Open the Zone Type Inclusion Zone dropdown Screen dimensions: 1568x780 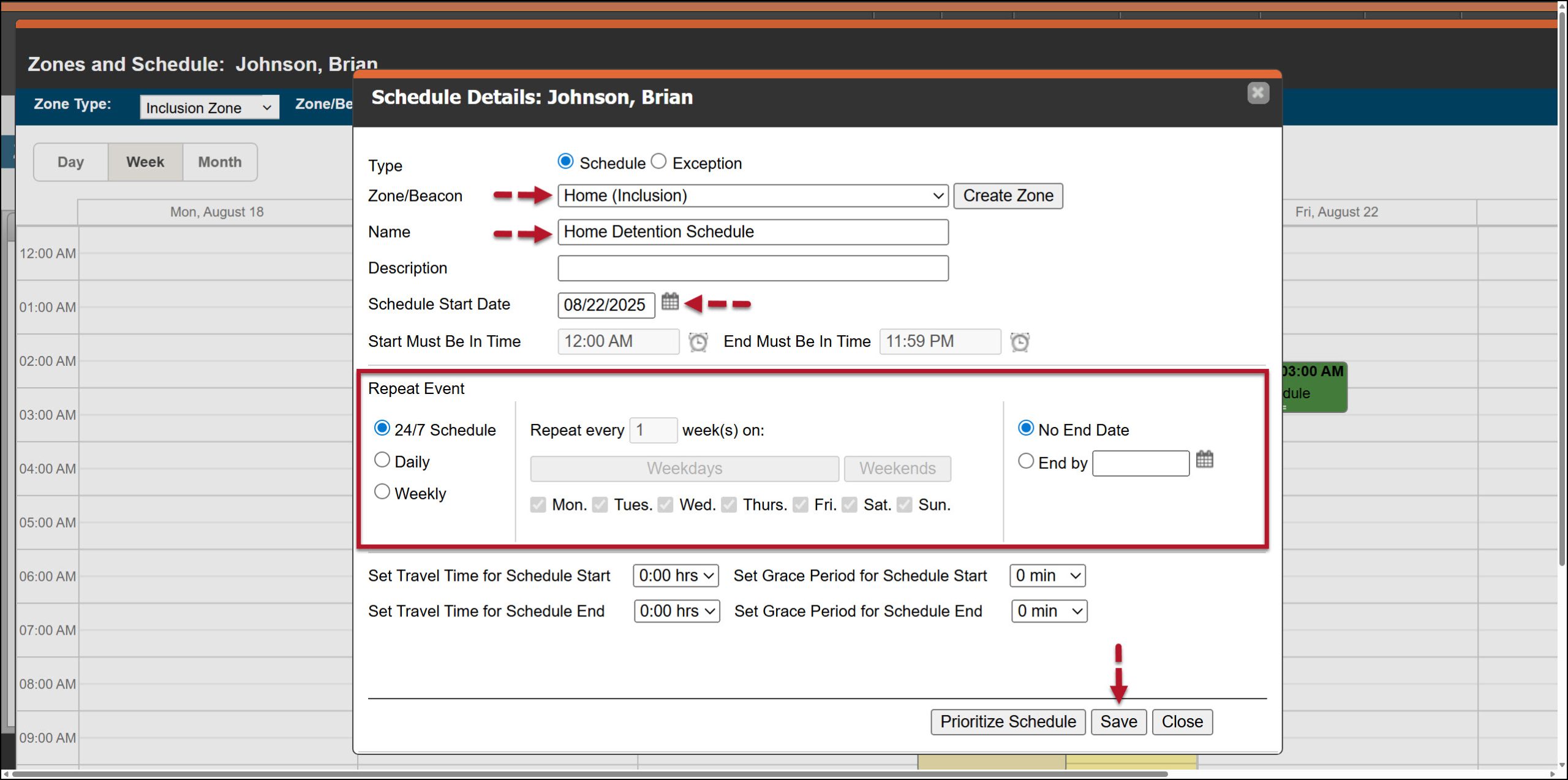pyautogui.click(x=209, y=108)
